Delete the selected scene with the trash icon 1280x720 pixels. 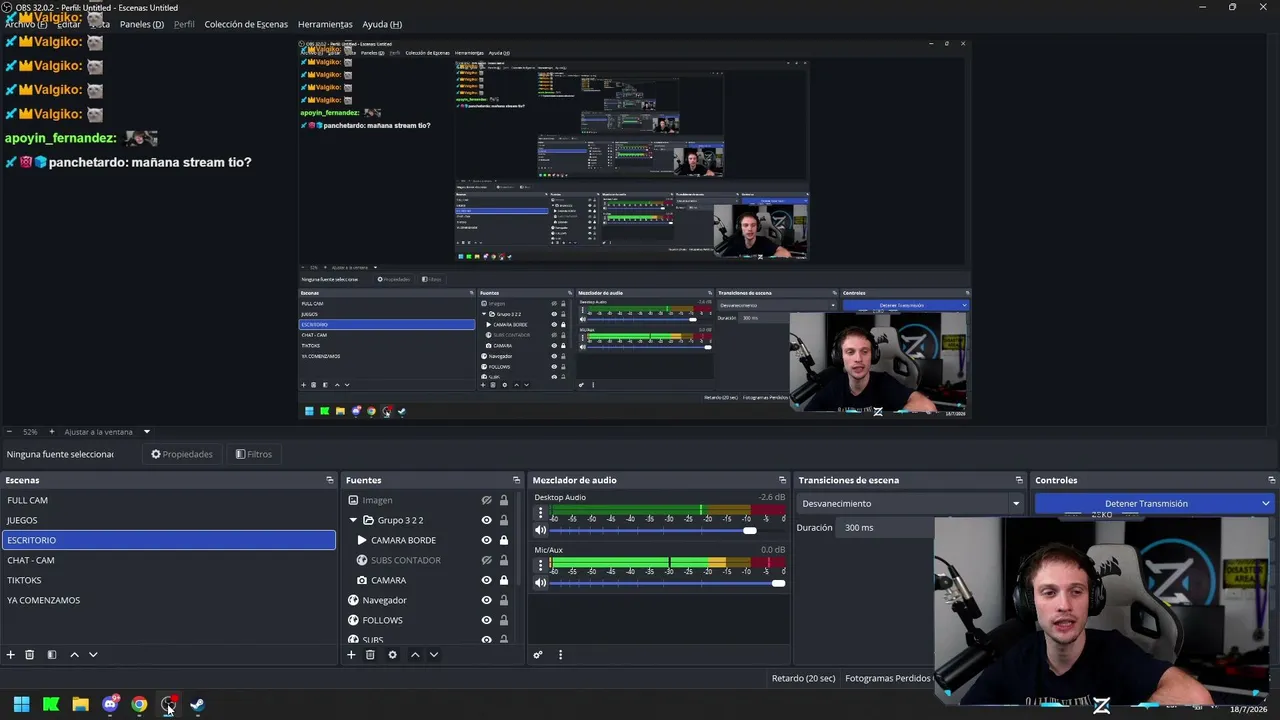[30, 655]
